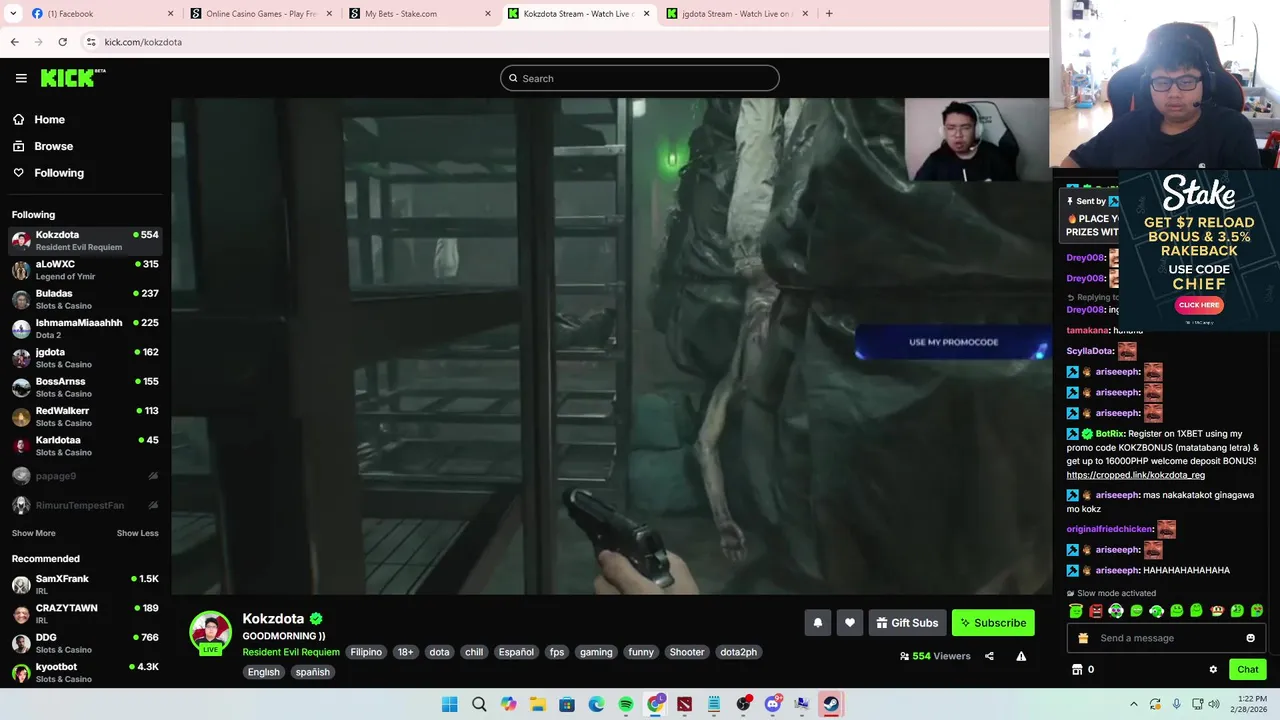Click the Gift Subs button

[x=907, y=623]
